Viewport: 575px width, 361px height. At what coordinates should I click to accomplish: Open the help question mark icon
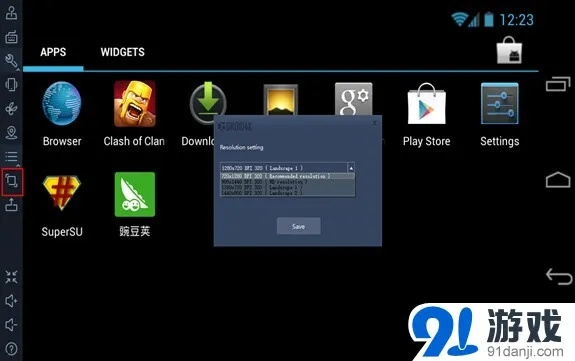[11, 349]
